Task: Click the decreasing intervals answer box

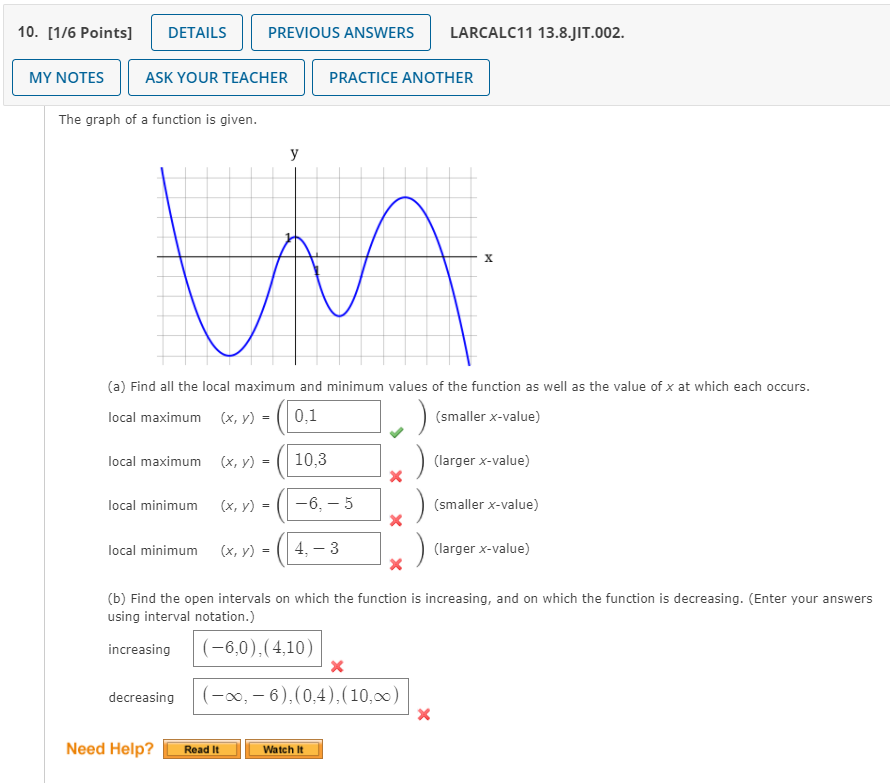Action: tap(301, 696)
